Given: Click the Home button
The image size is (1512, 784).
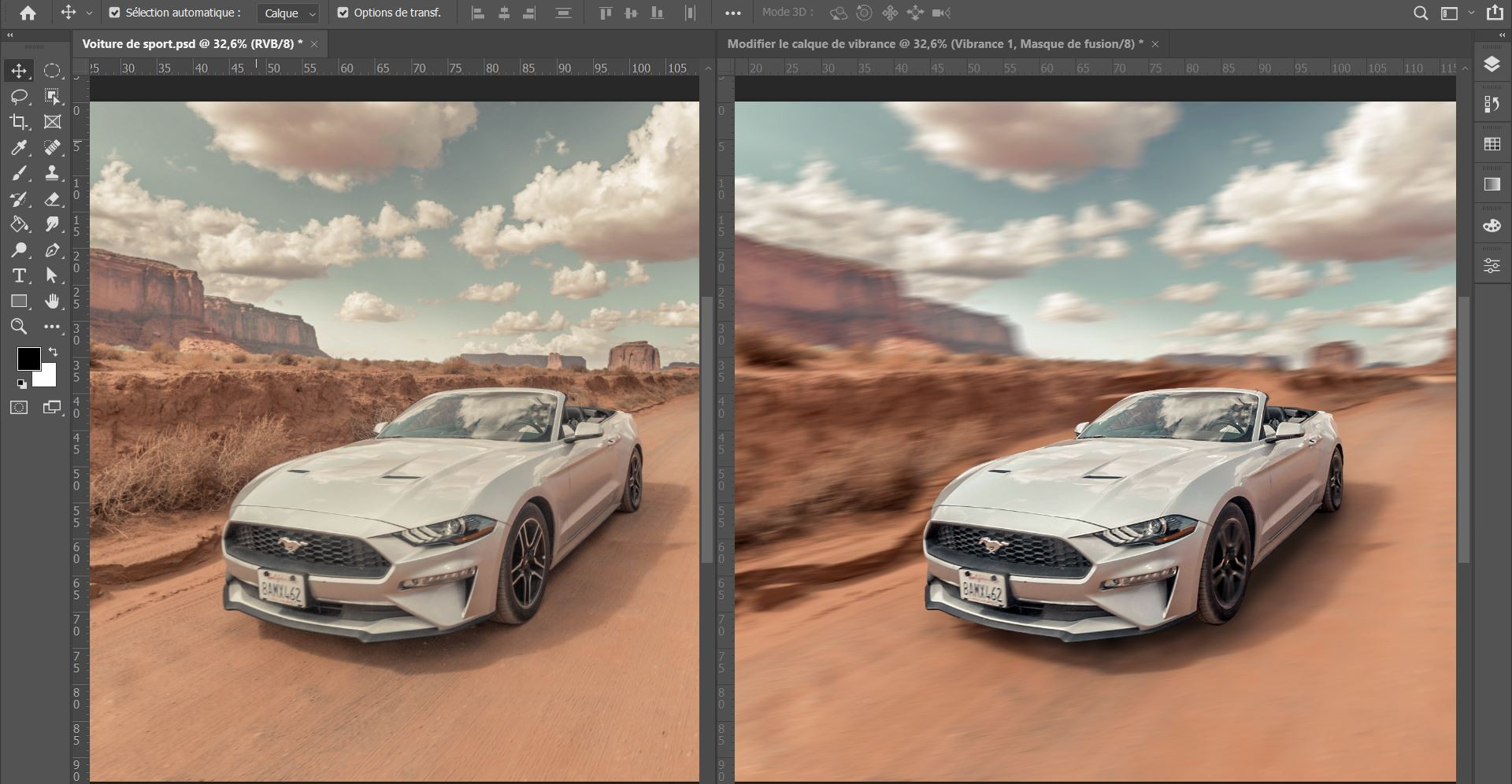Looking at the screenshot, I should [x=28, y=13].
